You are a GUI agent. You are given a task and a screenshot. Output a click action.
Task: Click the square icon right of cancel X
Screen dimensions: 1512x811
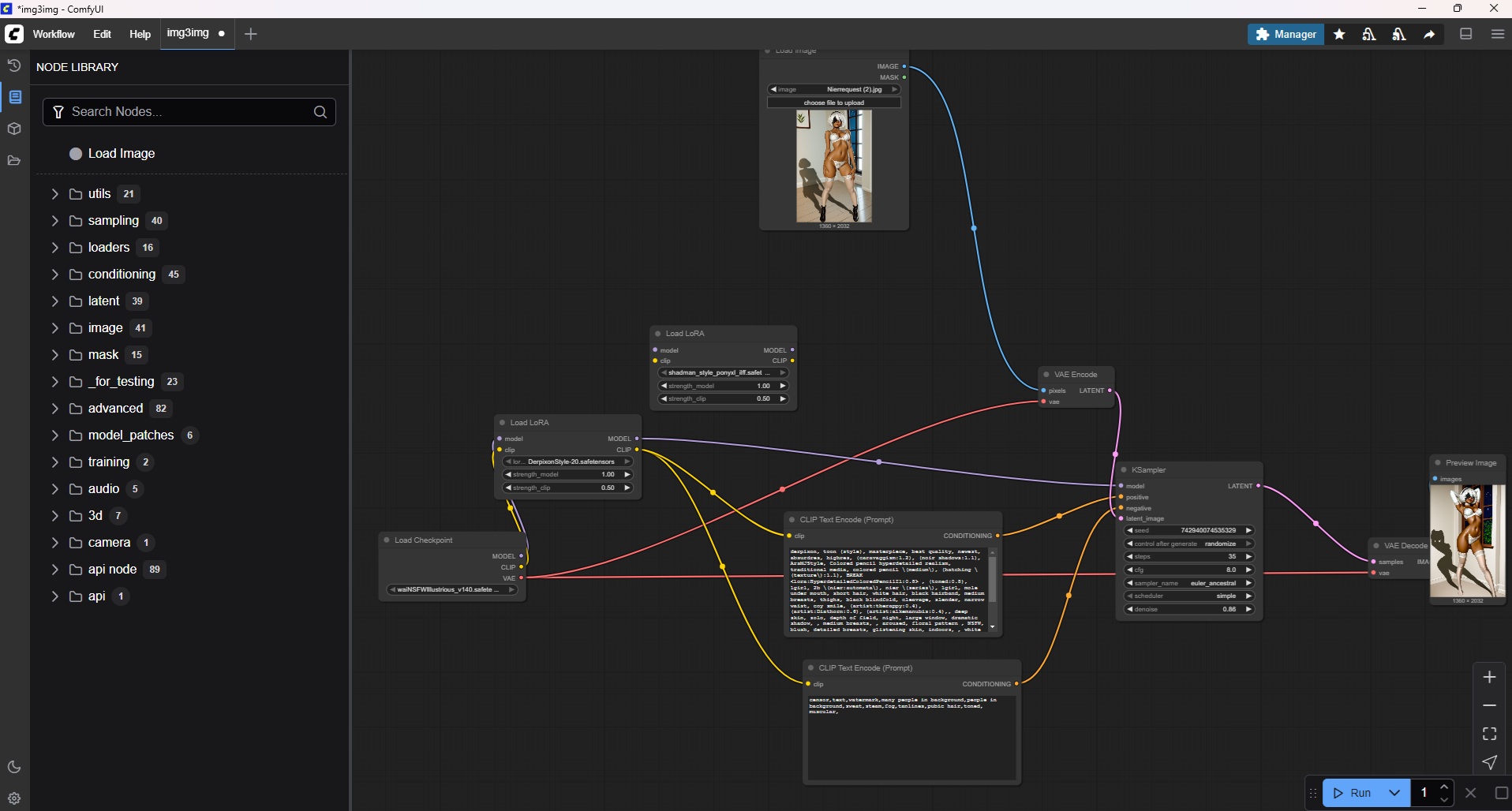(x=1501, y=793)
